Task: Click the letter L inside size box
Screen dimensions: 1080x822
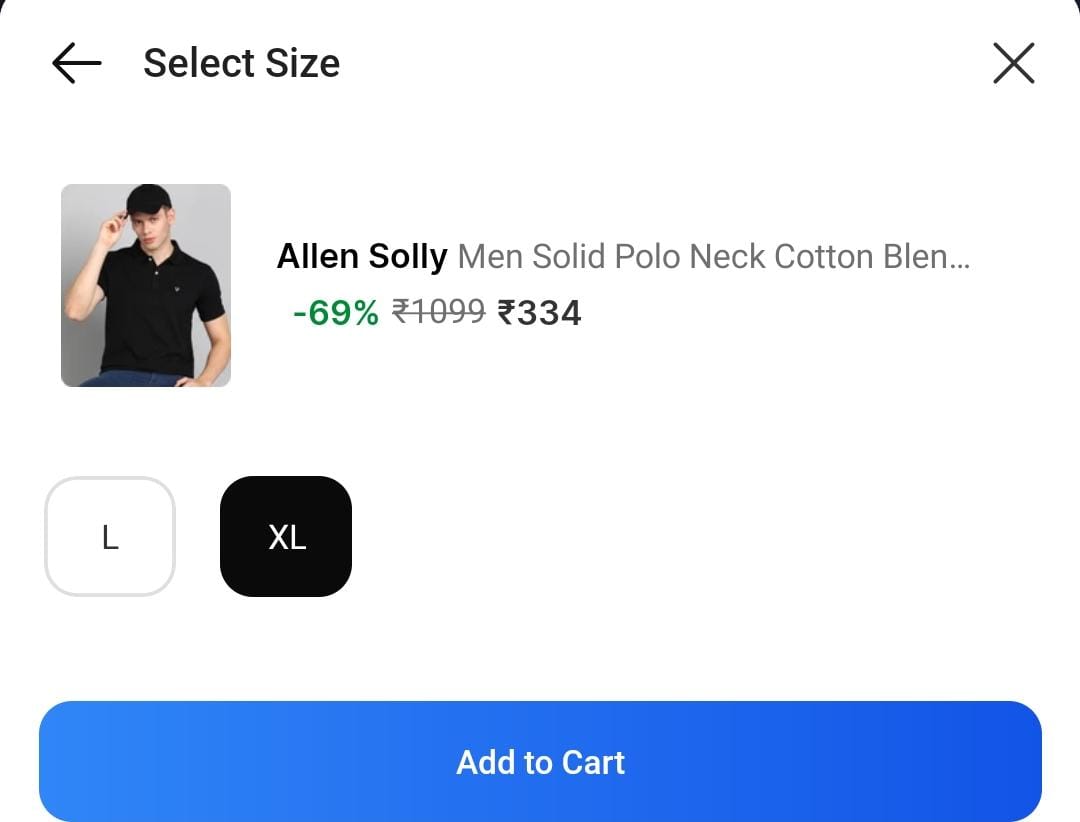Action: point(110,538)
